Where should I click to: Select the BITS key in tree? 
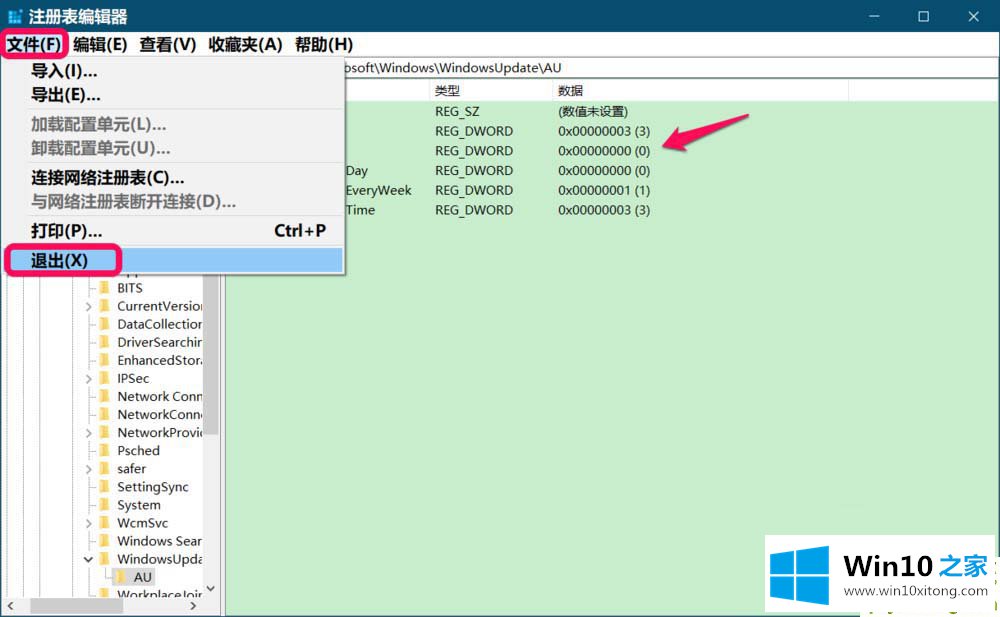[x=130, y=288]
